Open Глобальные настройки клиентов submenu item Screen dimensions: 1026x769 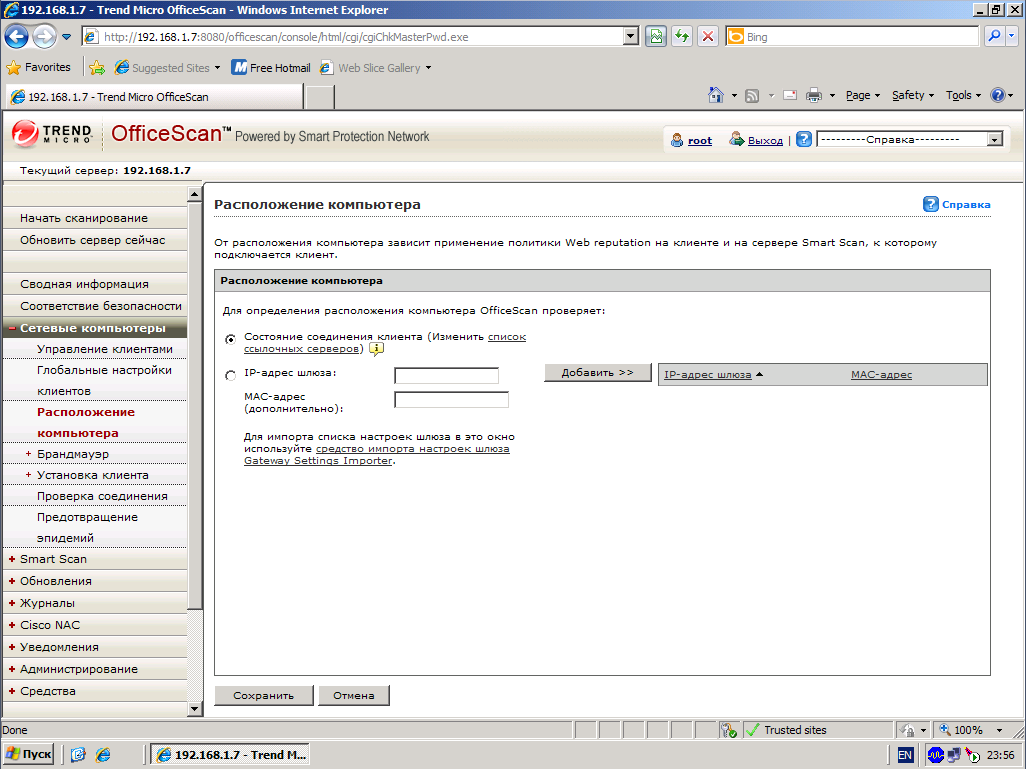[x=104, y=380]
